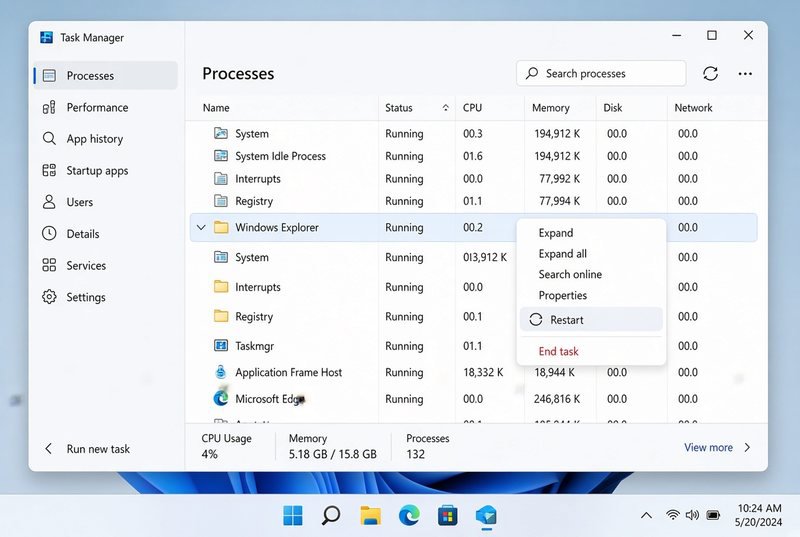Viewport: 800px width, 537px height.
Task: Open the Startup apps icon
Action: click(x=49, y=170)
